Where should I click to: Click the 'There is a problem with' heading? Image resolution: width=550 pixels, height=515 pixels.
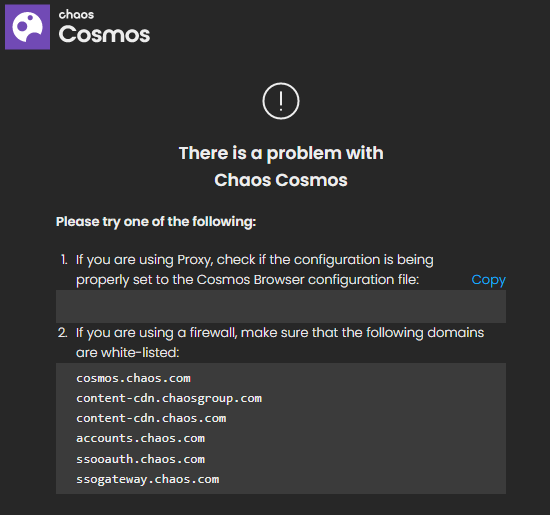pyautogui.click(x=281, y=153)
